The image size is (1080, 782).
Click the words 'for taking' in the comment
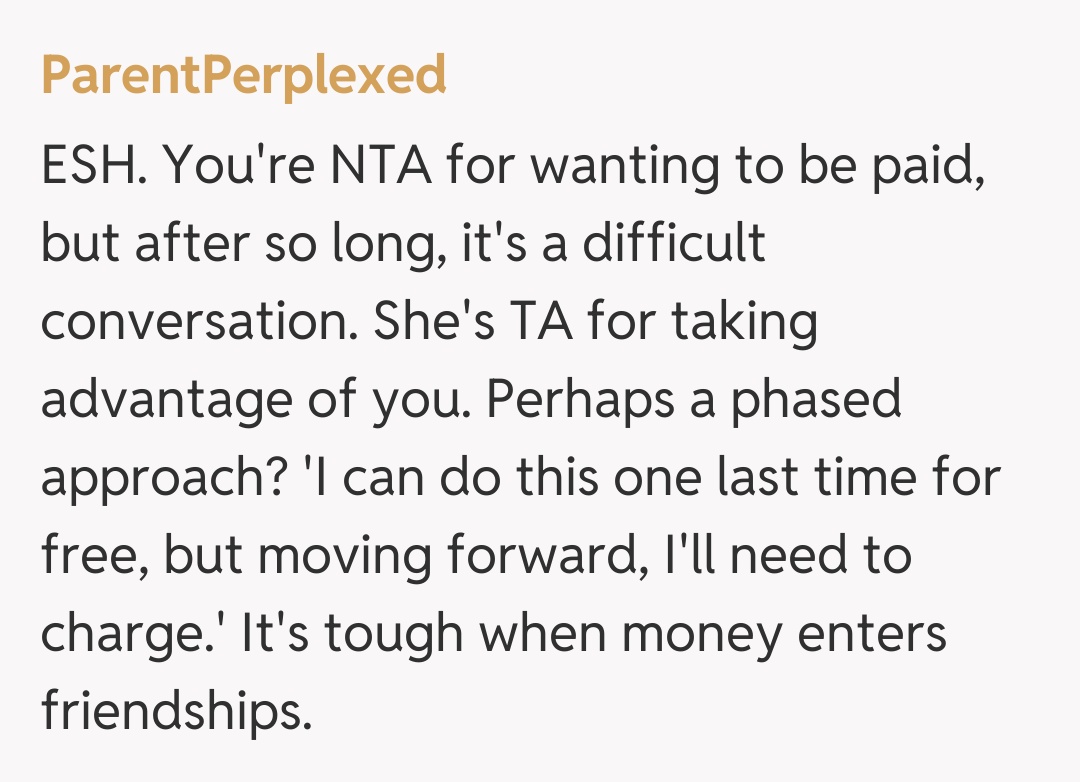pyautogui.click(x=701, y=321)
